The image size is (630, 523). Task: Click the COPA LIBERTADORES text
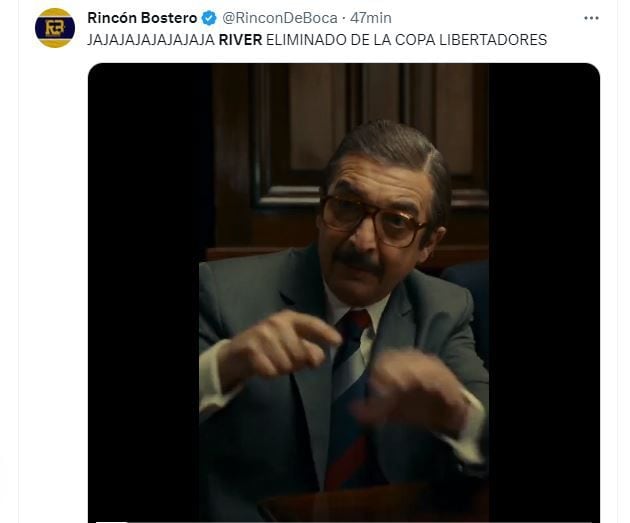click(471, 40)
